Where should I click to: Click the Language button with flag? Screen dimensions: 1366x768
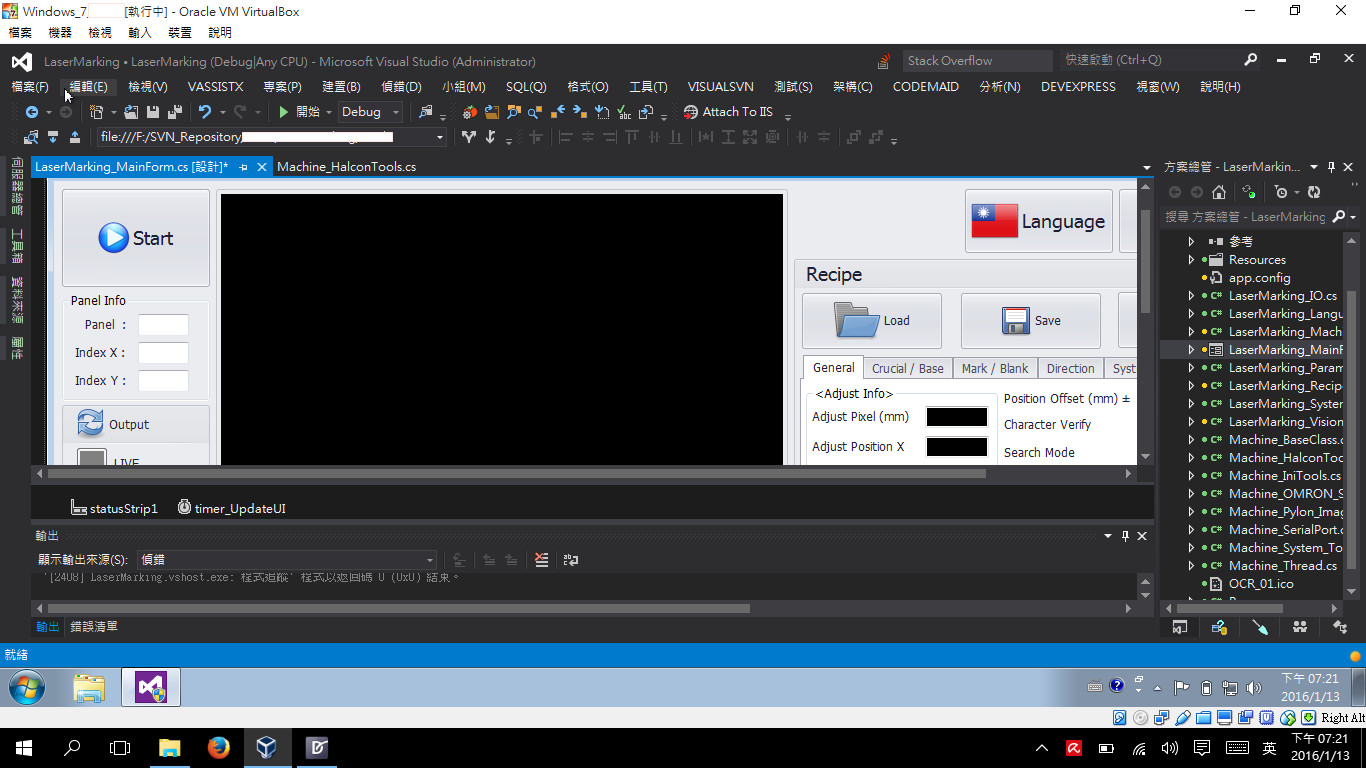click(1039, 221)
